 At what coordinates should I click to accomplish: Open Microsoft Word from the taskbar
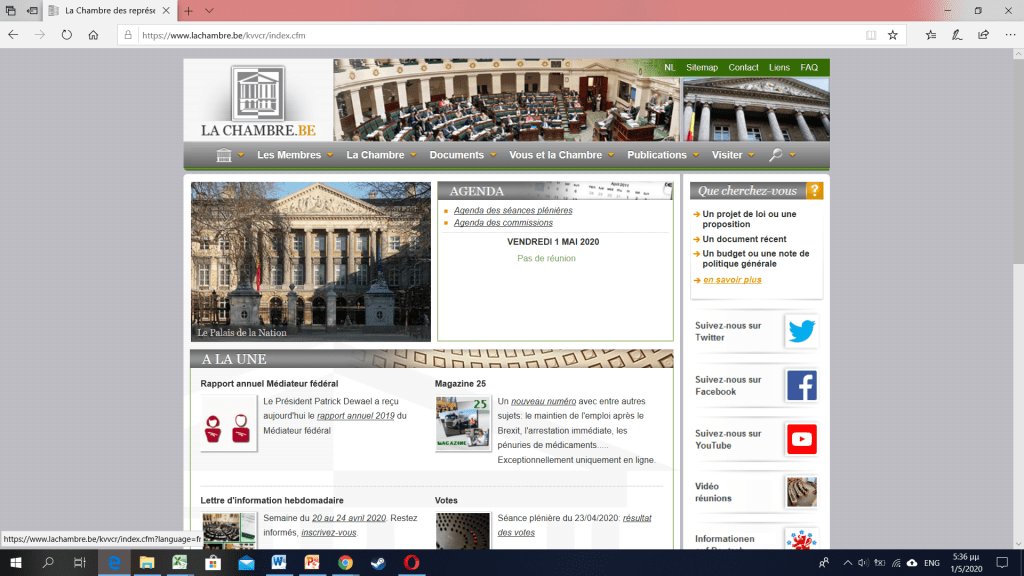[277, 563]
